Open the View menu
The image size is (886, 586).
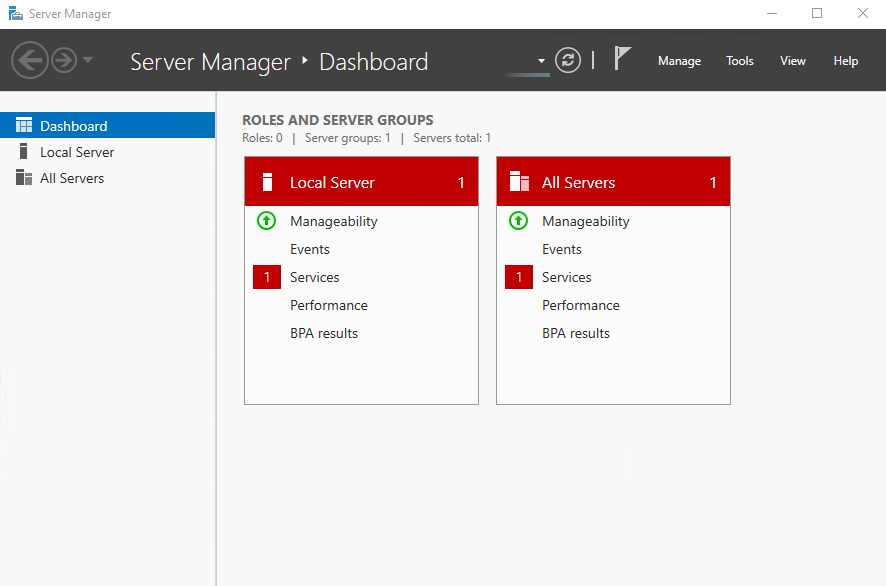pyautogui.click(x=793, y=61)
